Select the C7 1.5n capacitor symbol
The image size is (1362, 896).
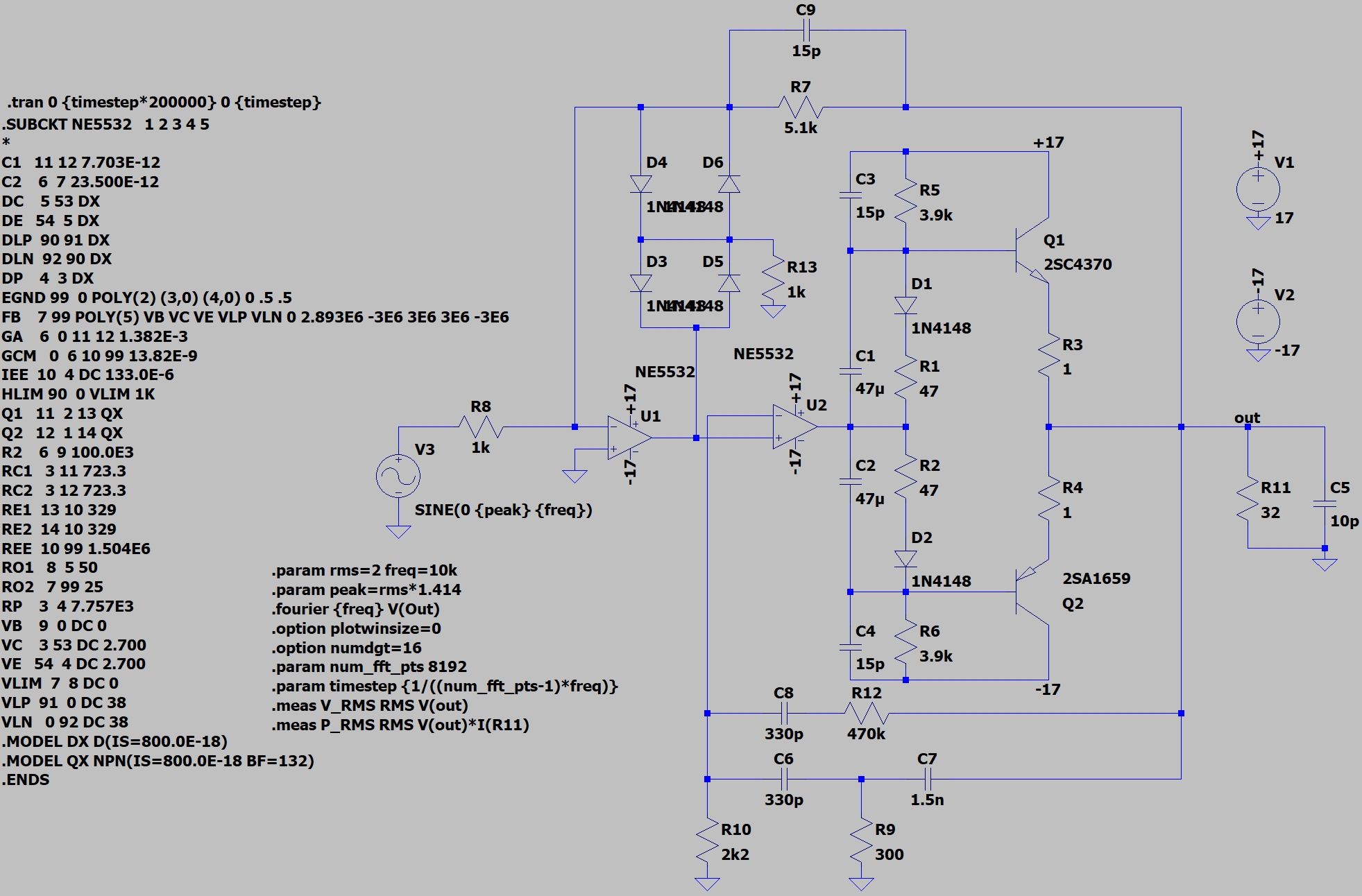click(x=927, y=779)
